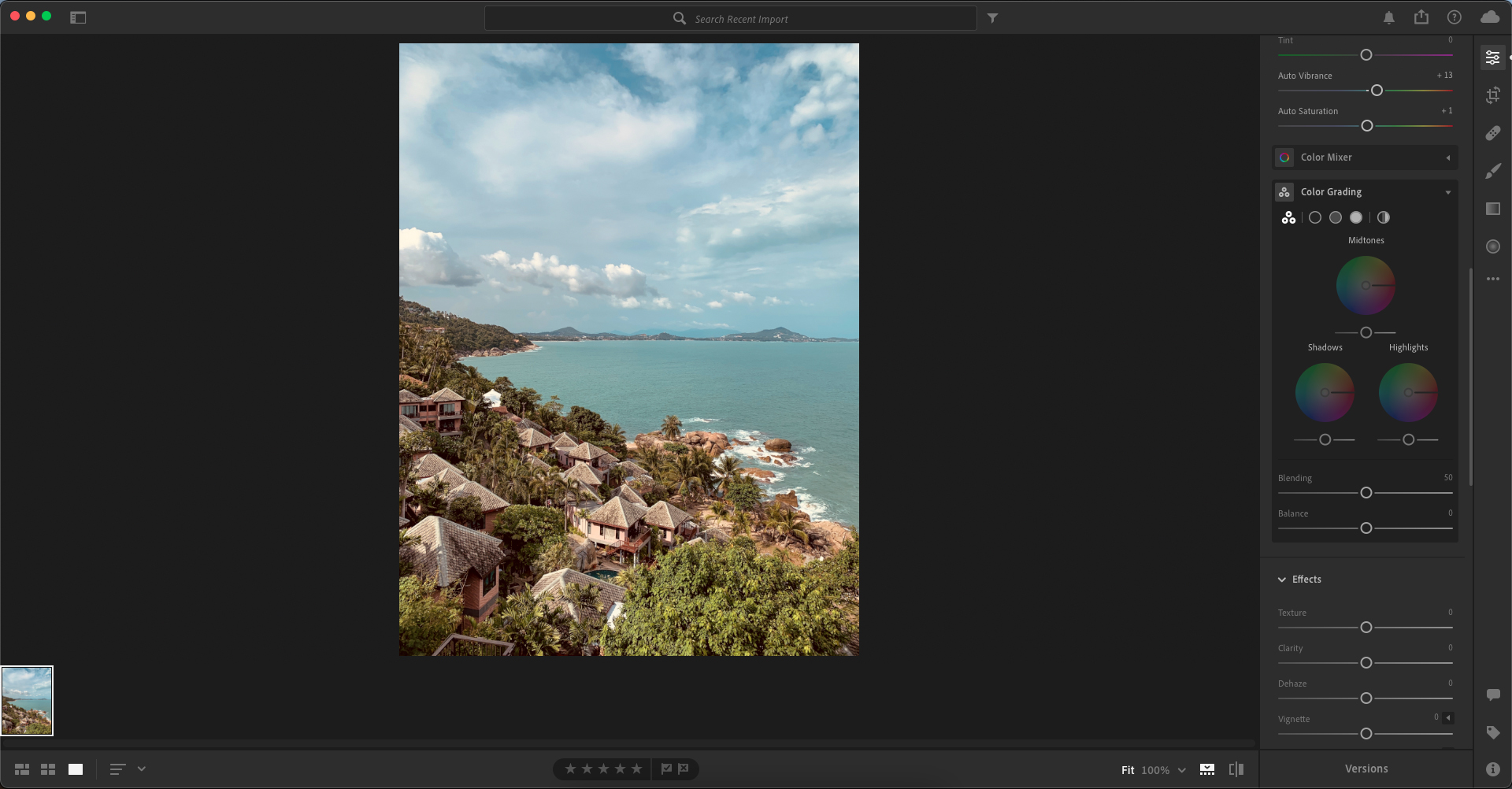The width and height of the screenshot is (1512, 789).
Task: Click the Highlights luminance slider handle
Action: tap(1409, 439)
